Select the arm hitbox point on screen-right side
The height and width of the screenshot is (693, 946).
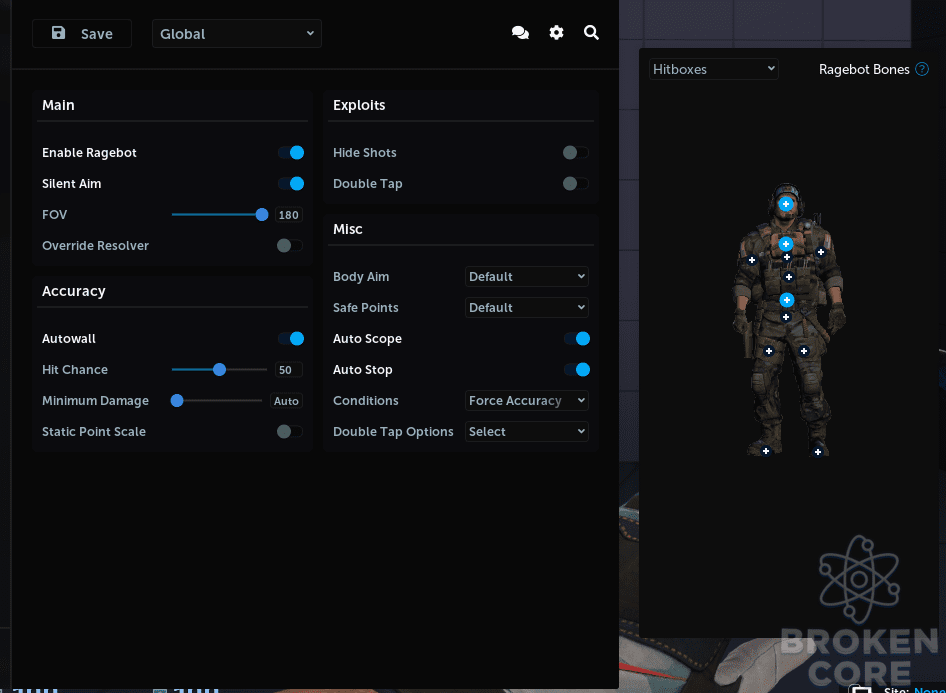[821, 252]
